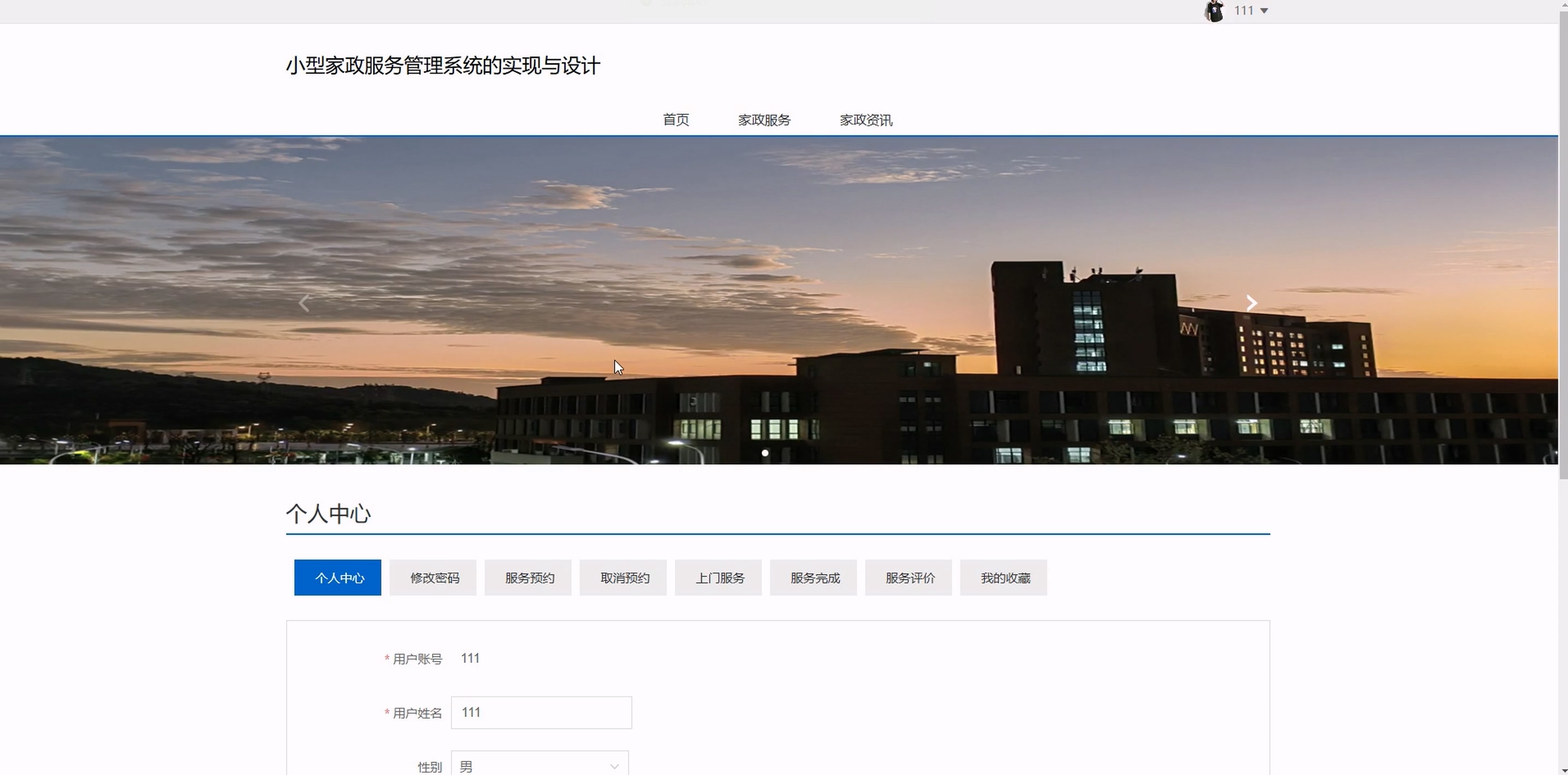View the 服务完成 tab
Image resolution: width=1568 pixels, height=775 pixels.
(813, 577)
